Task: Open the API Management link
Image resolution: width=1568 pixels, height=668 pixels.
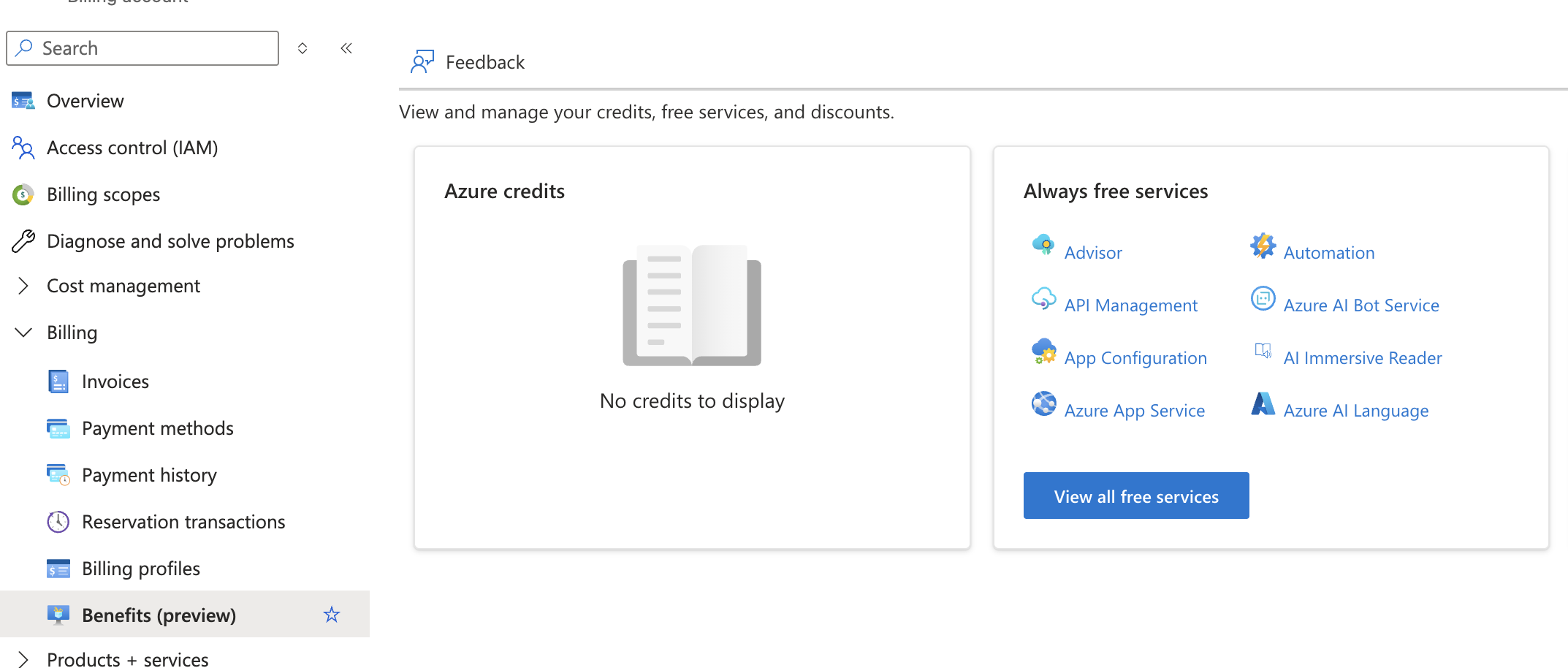Action: (1131, 305)
